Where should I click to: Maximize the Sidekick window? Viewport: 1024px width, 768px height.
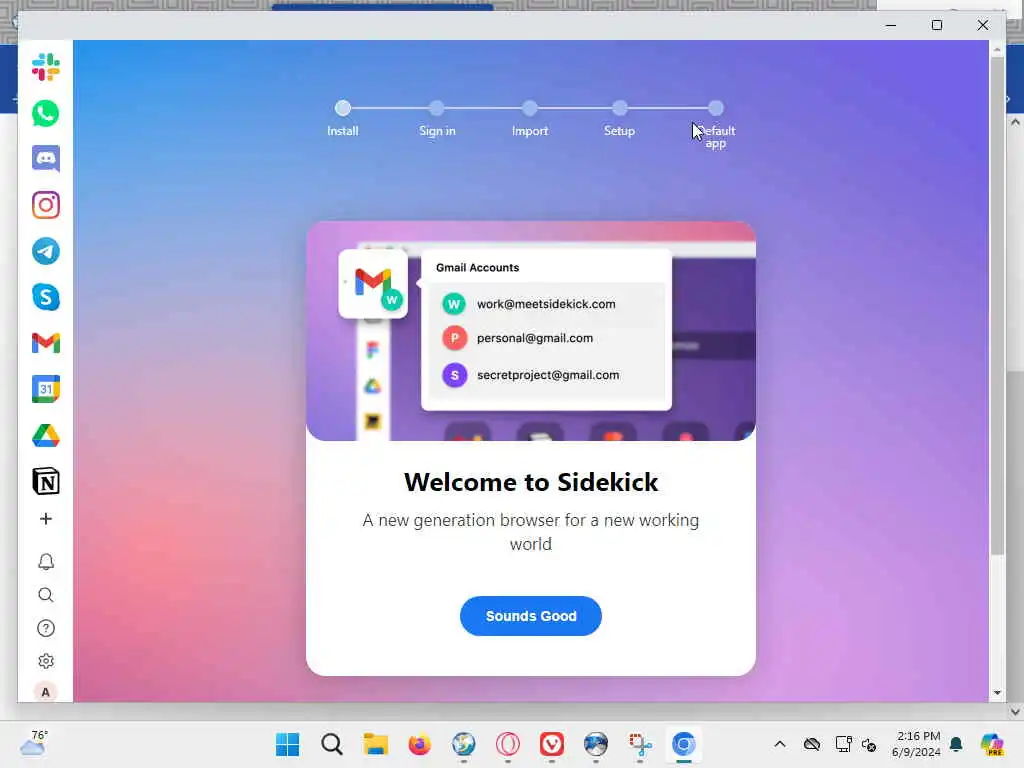tap(936, 25)
